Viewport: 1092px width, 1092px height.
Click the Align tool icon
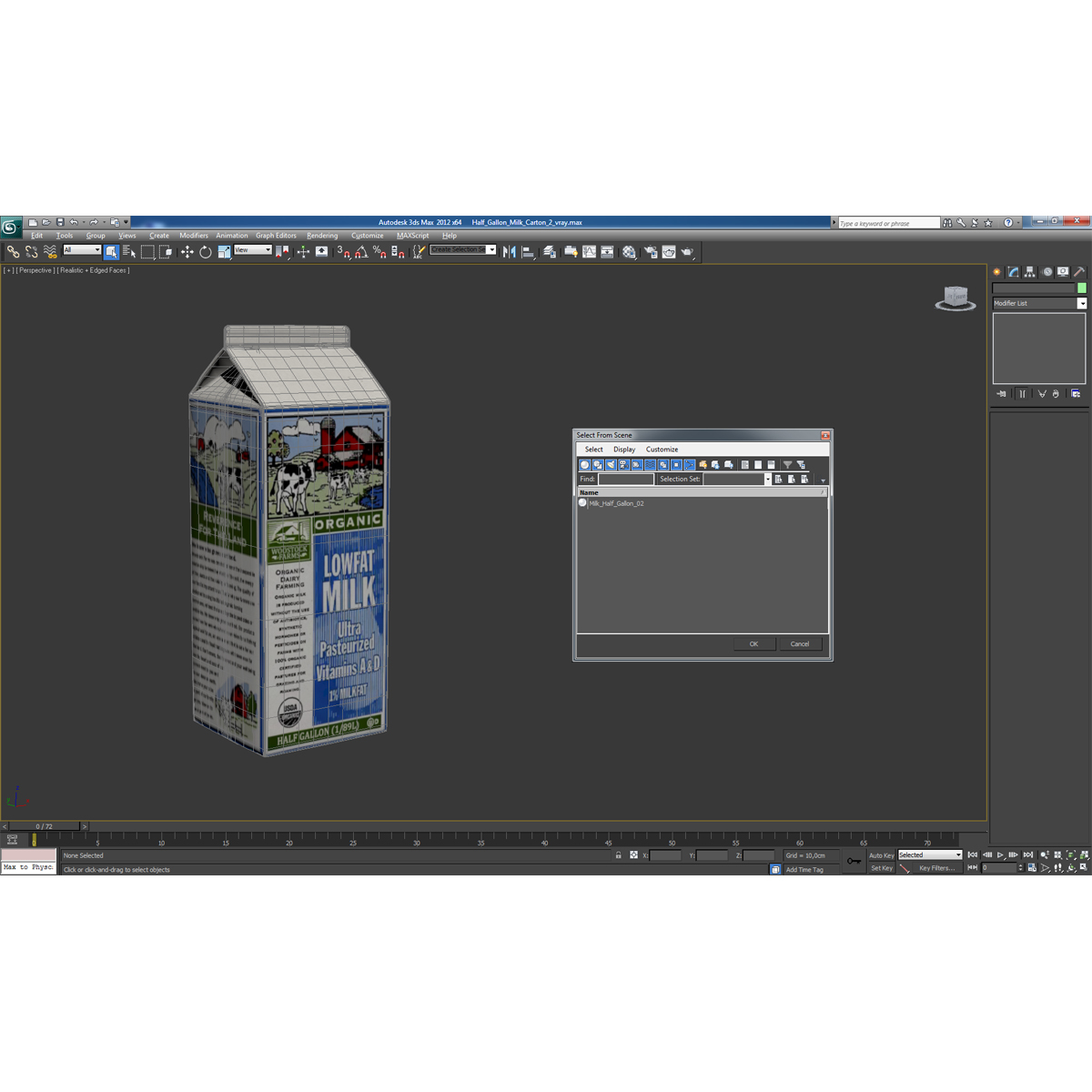pos(528,251)
